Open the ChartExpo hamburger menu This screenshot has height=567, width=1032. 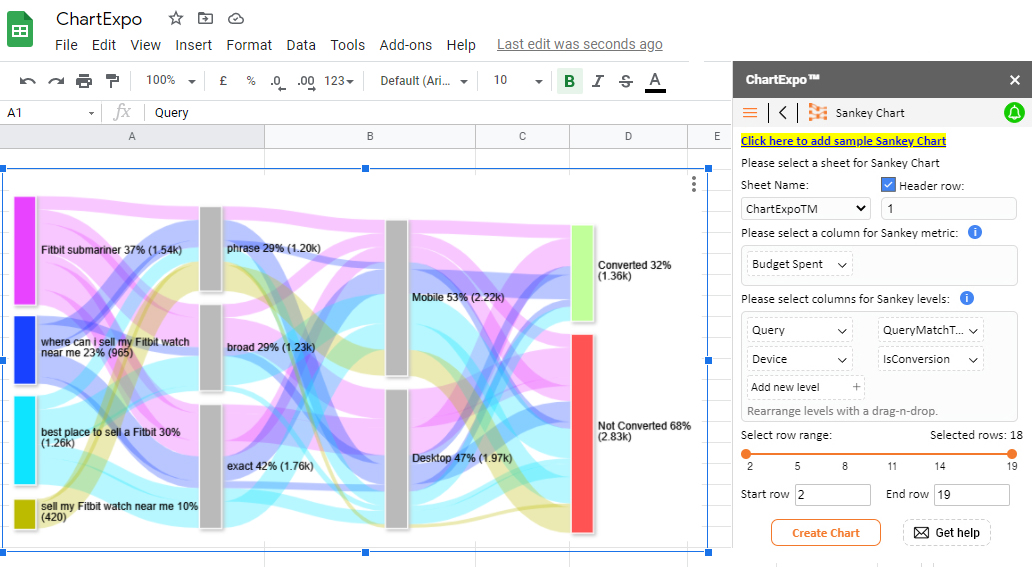[750, 113]
